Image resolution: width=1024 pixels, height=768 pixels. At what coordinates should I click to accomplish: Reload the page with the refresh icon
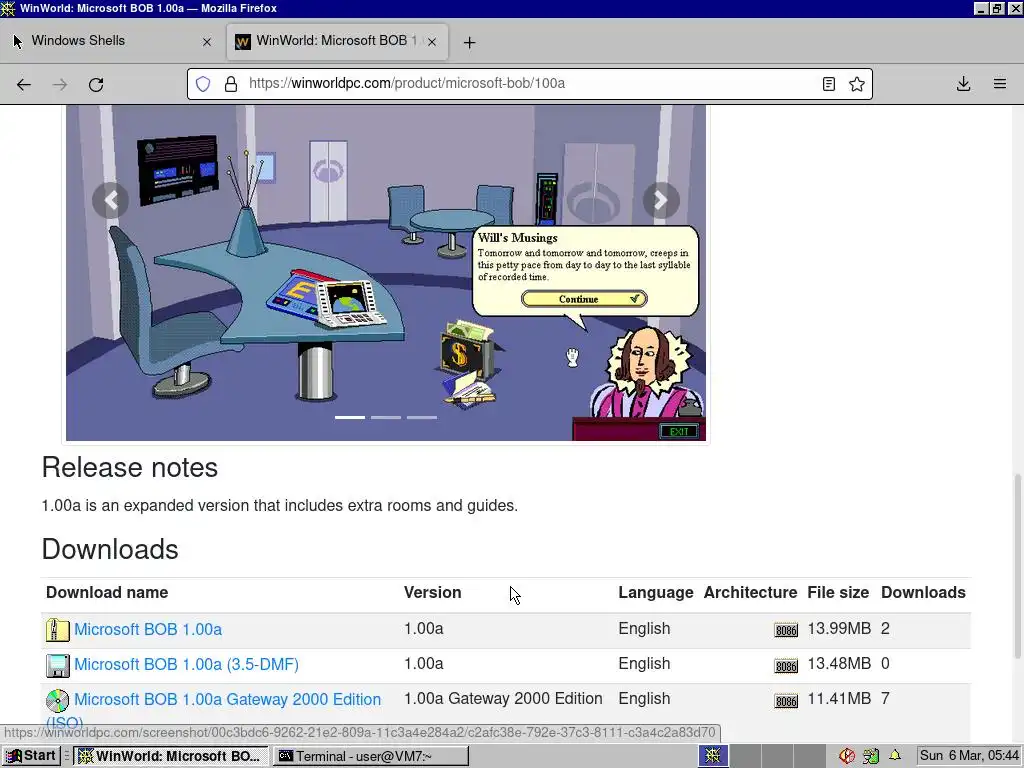pyautogui.click(x=96, y=84)
